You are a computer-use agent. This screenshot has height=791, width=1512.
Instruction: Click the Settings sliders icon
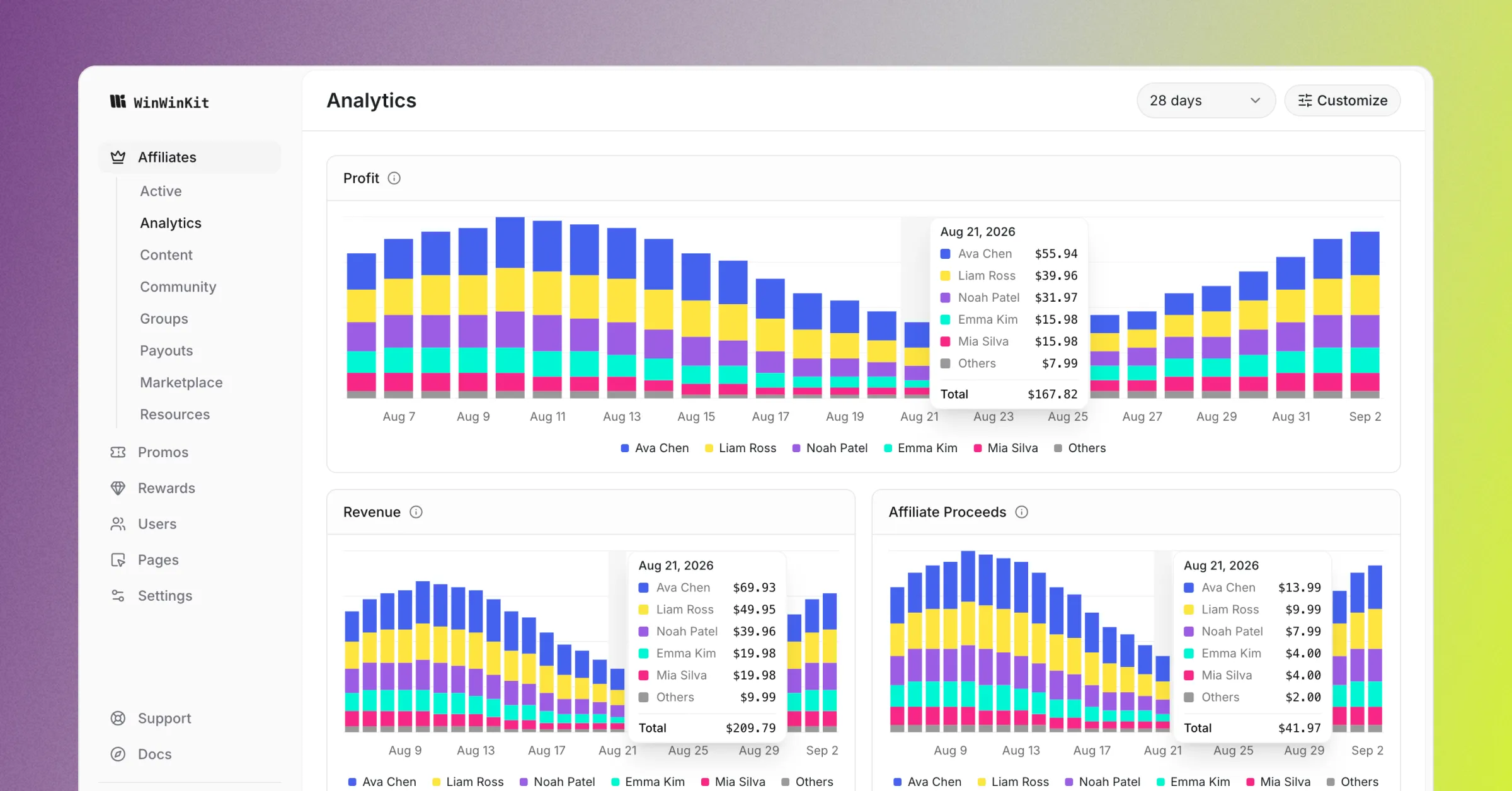118,596
